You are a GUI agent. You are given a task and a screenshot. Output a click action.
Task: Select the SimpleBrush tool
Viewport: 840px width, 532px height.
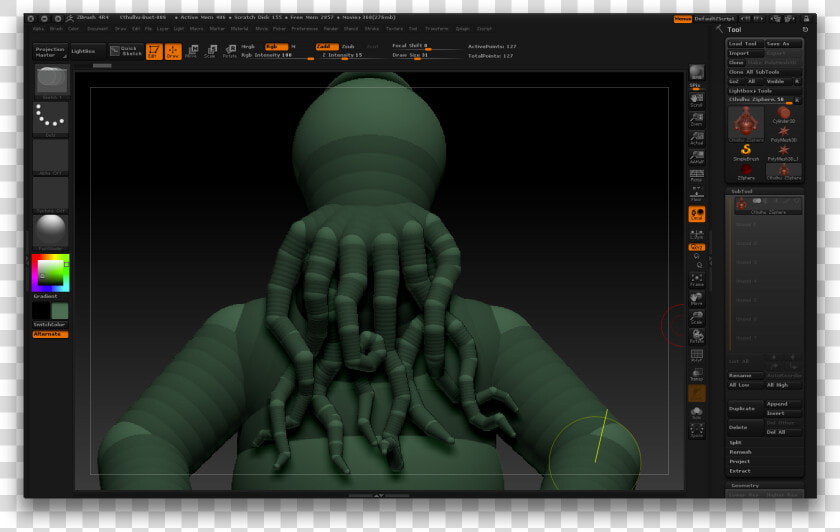pos(746,153)
